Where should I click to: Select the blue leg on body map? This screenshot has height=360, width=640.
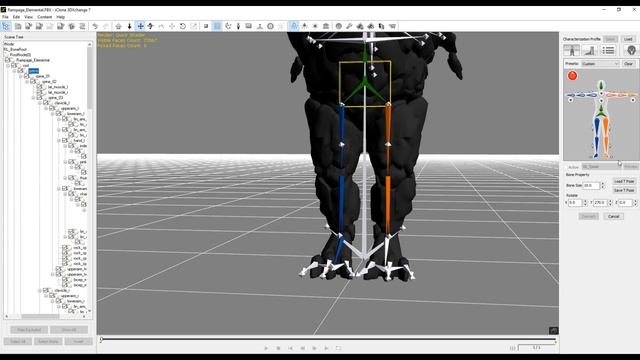597,137
